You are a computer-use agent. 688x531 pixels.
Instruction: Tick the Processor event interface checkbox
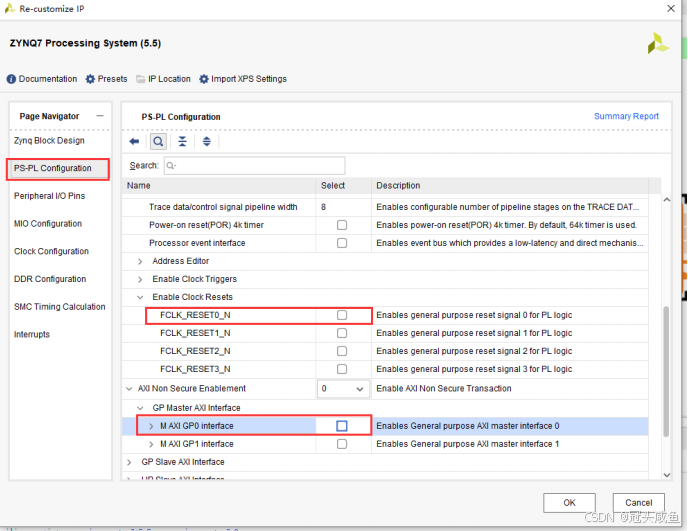click(342, 243)
